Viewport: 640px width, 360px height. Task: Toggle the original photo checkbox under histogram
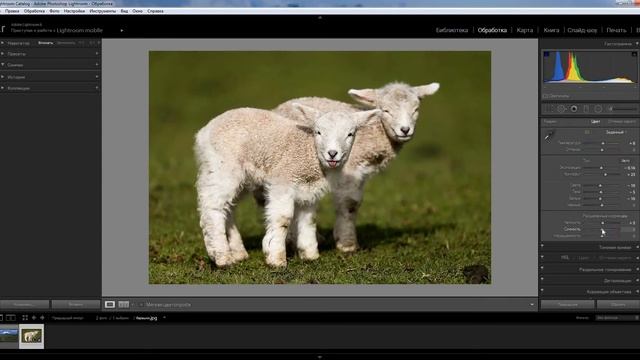545,96
